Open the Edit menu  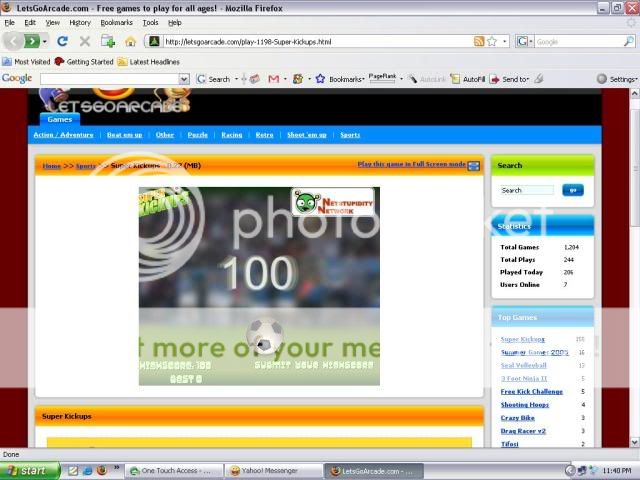[x=30, y=23]
